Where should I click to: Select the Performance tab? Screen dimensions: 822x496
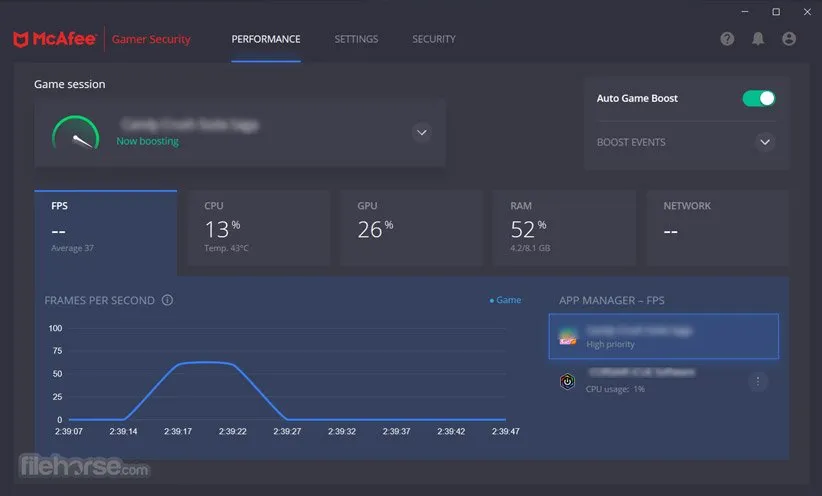click(266, 39)
